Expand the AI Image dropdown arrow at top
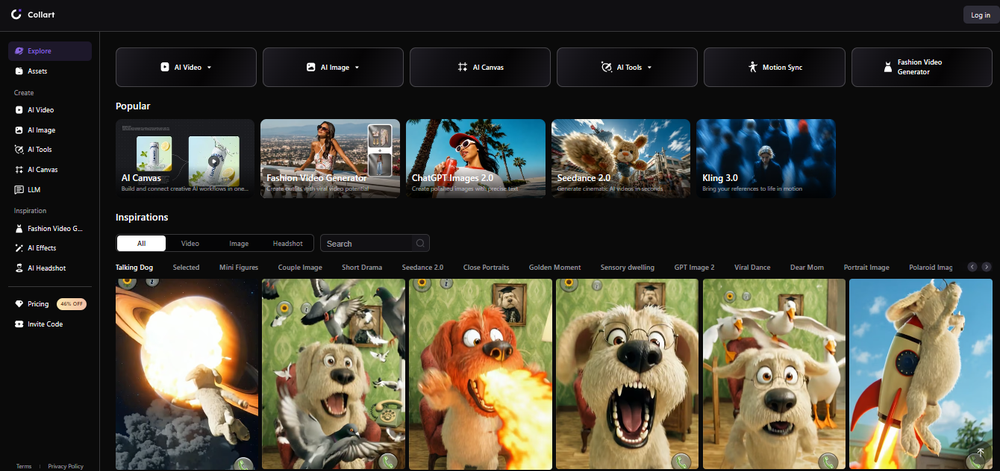Image resolution: width=1000 pixels, height=471 pixels. click(x=357, y=67)
